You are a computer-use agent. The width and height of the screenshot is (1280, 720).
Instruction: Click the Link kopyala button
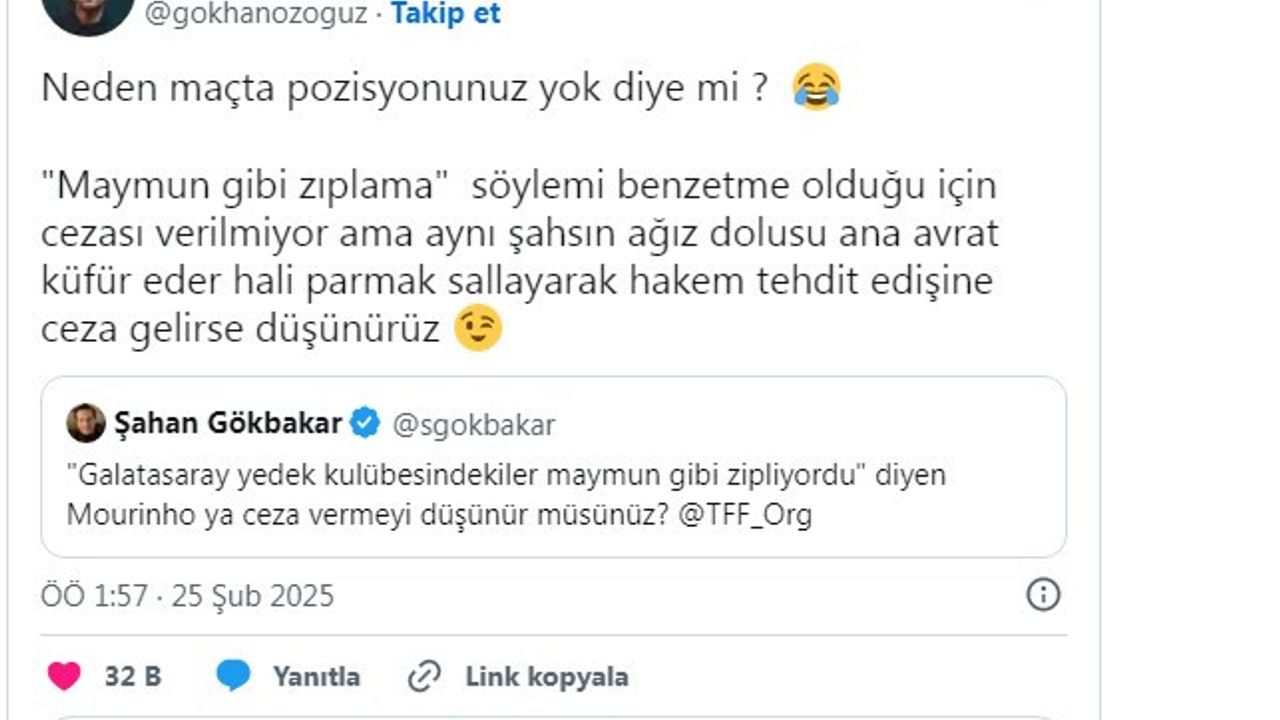pos(546,677)
